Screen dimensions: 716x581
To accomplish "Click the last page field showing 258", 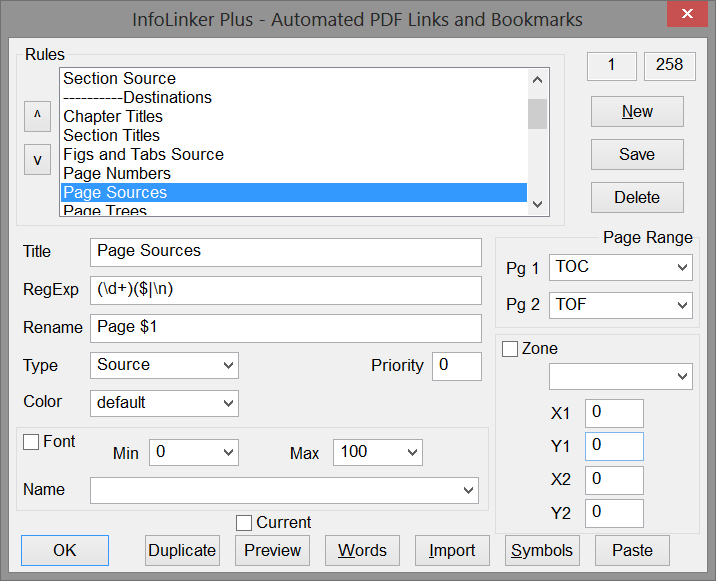I will pos(669,66).
